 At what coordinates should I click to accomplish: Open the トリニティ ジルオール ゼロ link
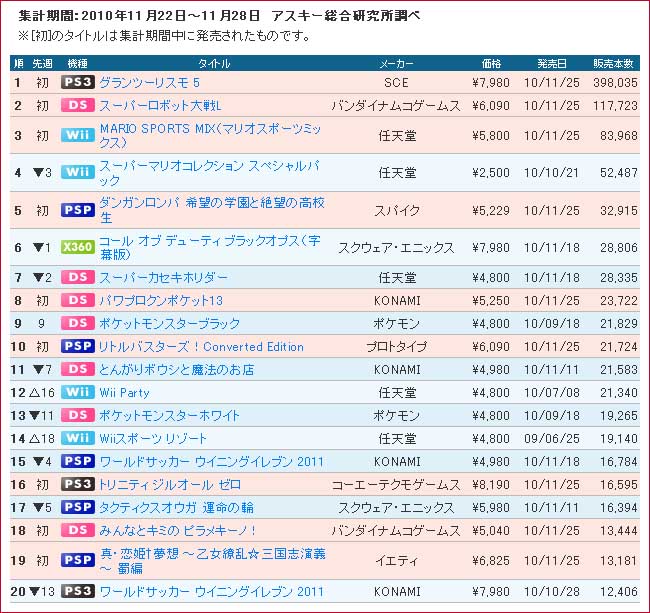170,485
